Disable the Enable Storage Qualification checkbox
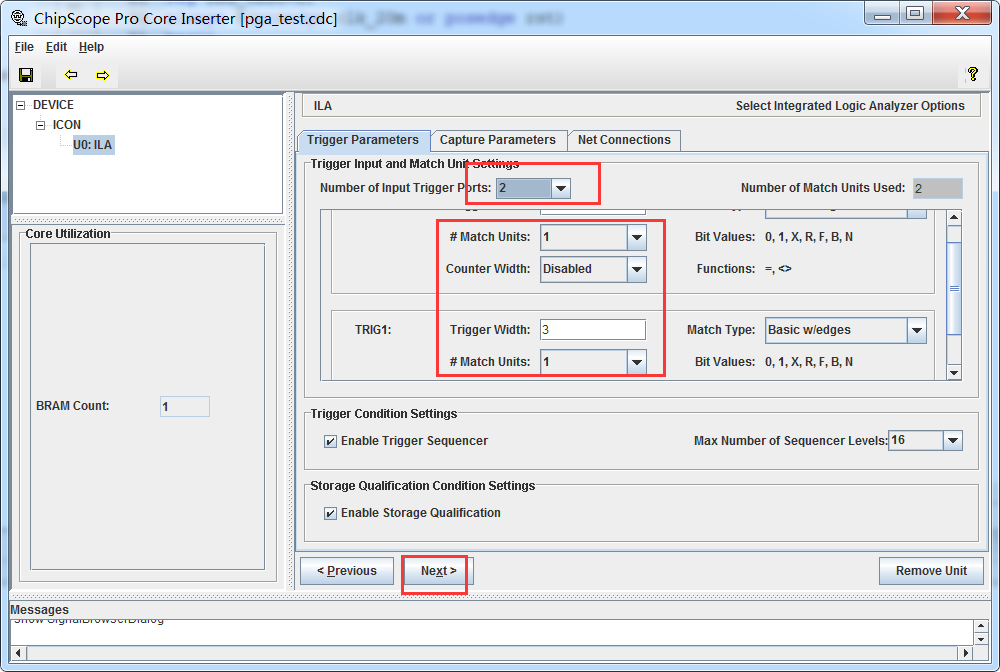This screenshot has width=1000, height=672. (x=331, y=512)
